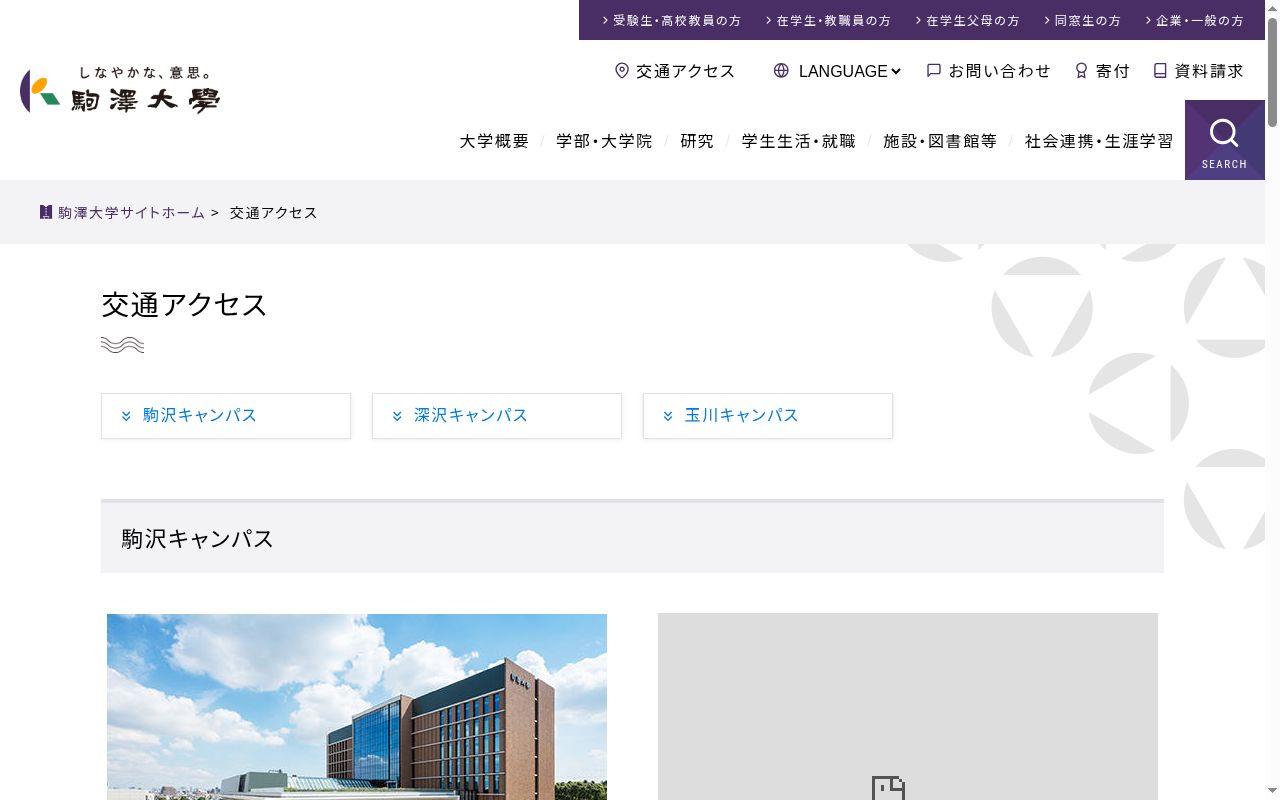Go to 受験生・高校教員の方 page
This screenshot has height=800, width=1280.
[x=671, y=20]
